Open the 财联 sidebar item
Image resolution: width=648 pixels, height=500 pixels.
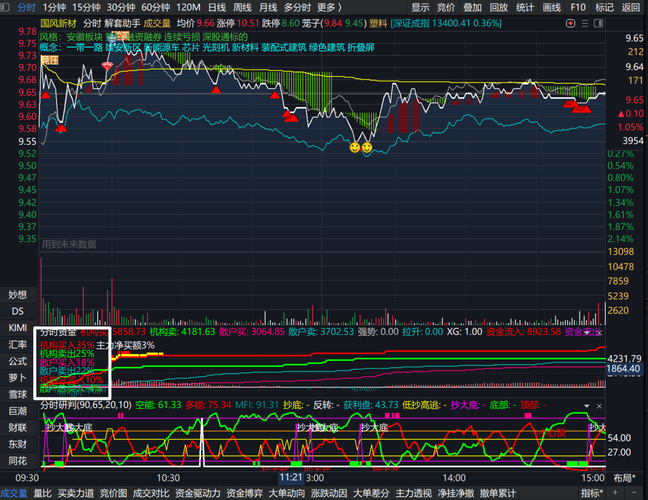(x=18, y=427)
